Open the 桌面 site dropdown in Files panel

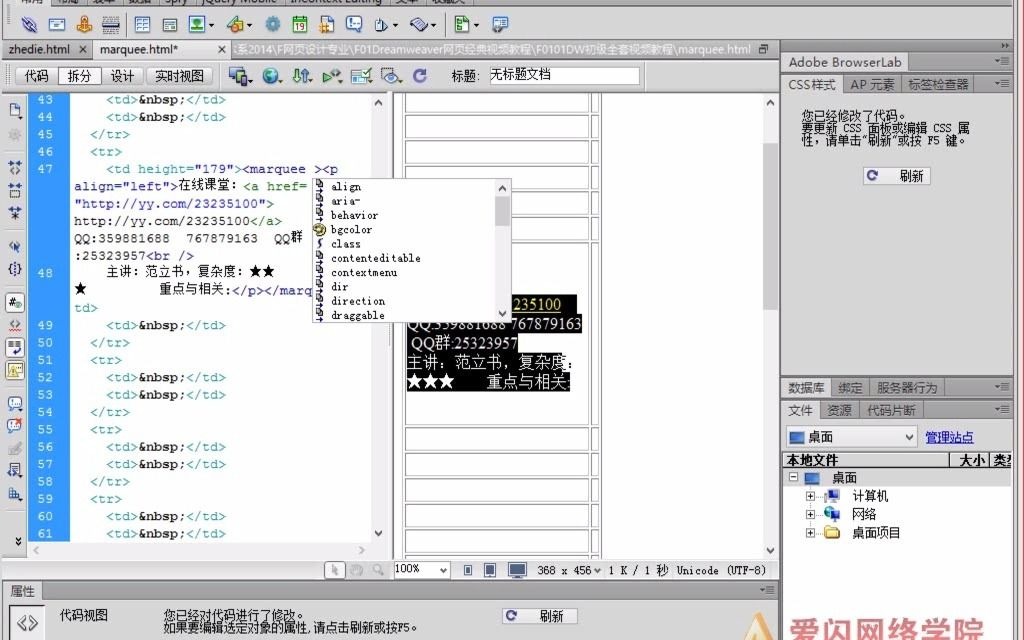[852, 437]
